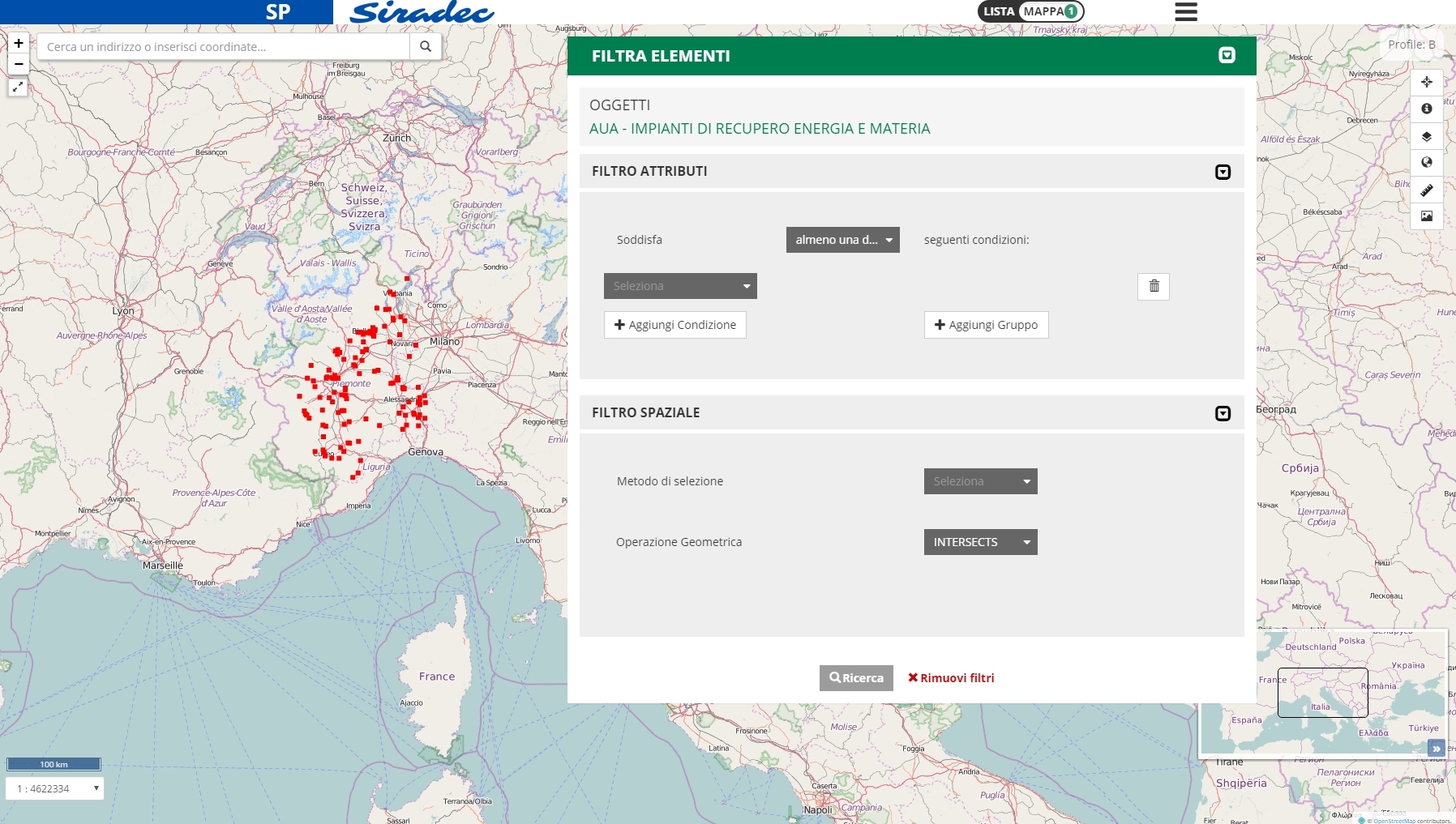Open the Metodo di selezione dropdown

981,481
